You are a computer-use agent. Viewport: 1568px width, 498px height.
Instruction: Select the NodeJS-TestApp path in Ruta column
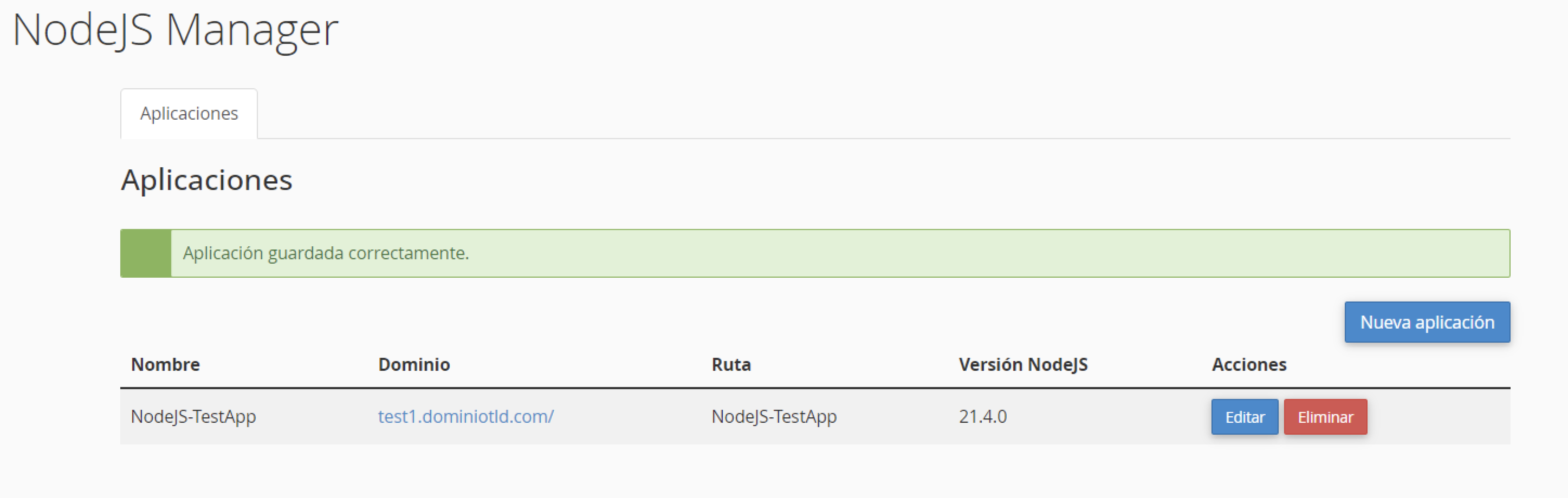point(774,416)
